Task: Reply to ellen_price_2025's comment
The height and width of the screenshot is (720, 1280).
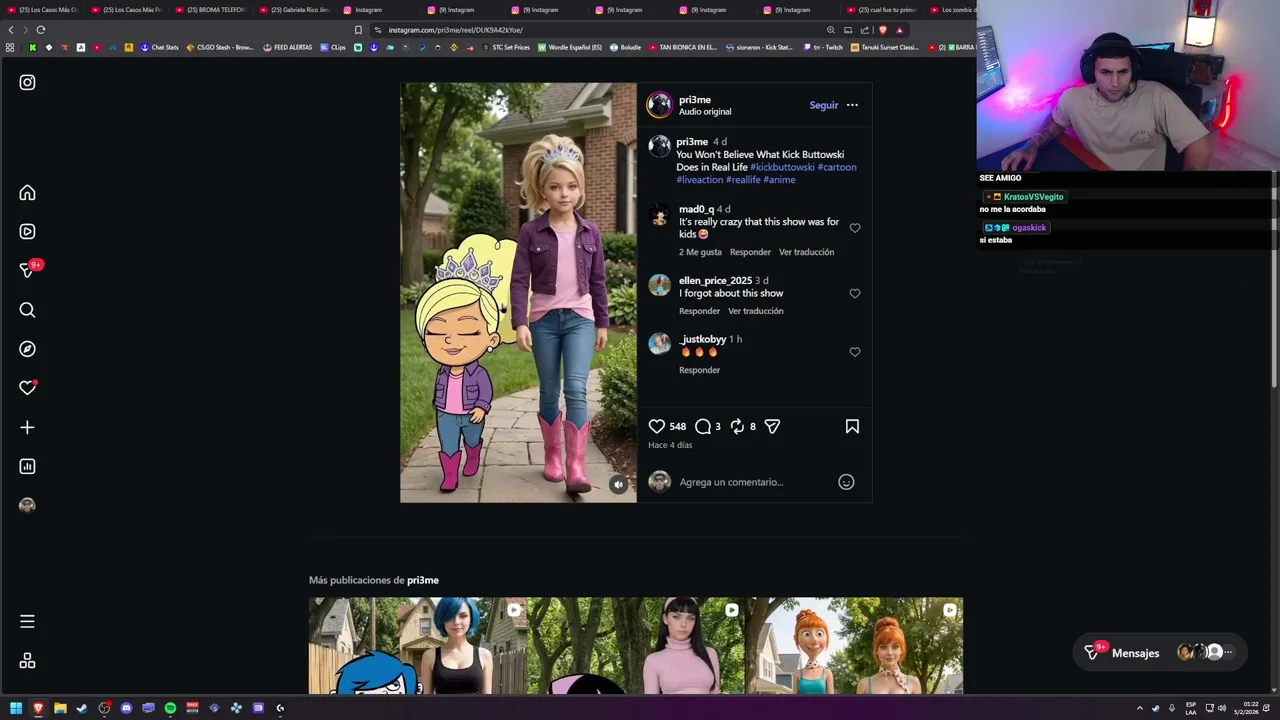Action: tap(699, 311)
